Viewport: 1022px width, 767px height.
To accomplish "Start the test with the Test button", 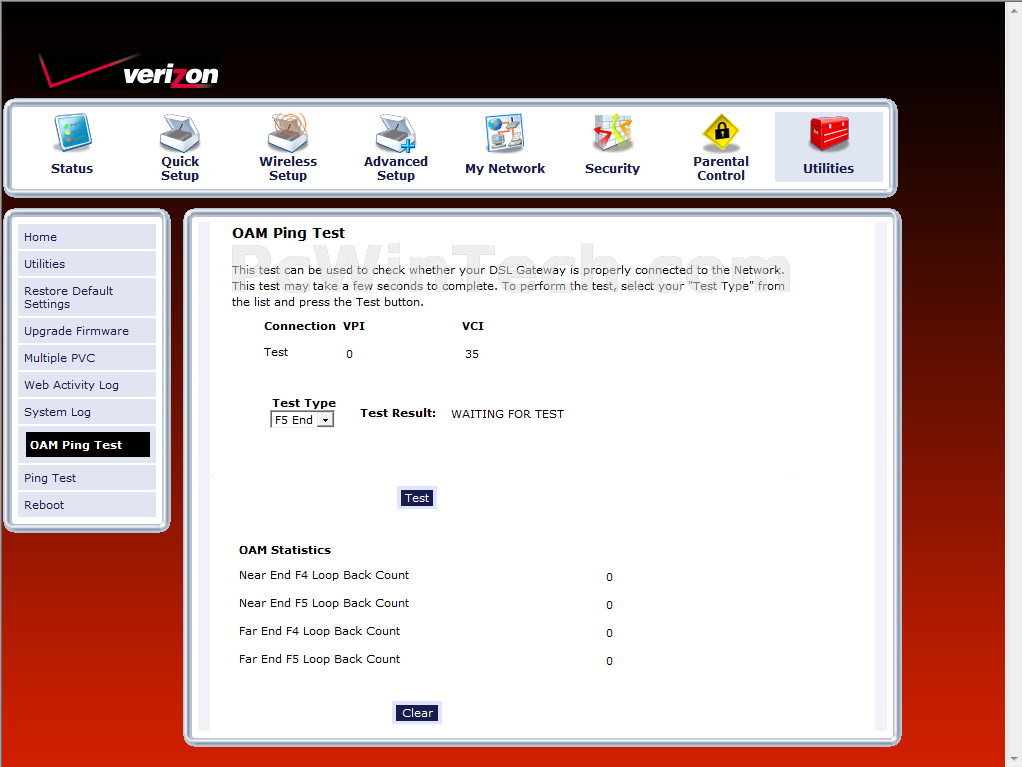I will click(x=417, y=498).
